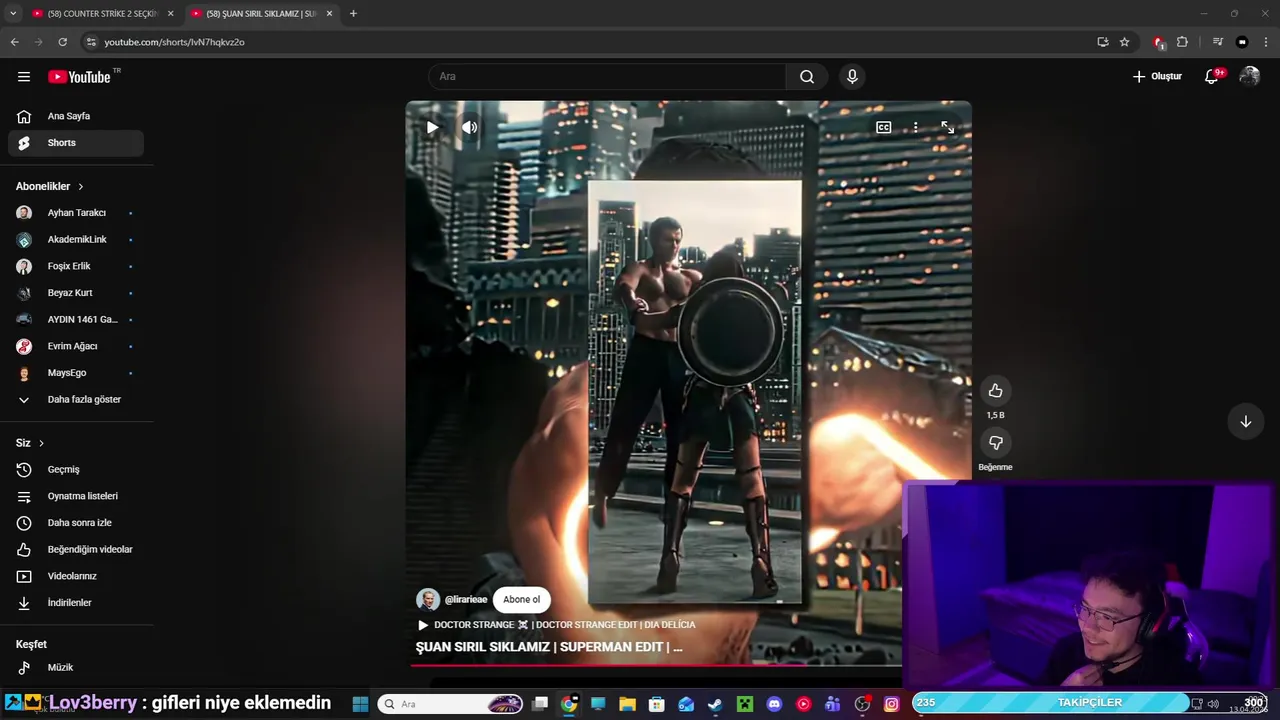
Task: Install app via address bar icon
Action: (1102, 42)
